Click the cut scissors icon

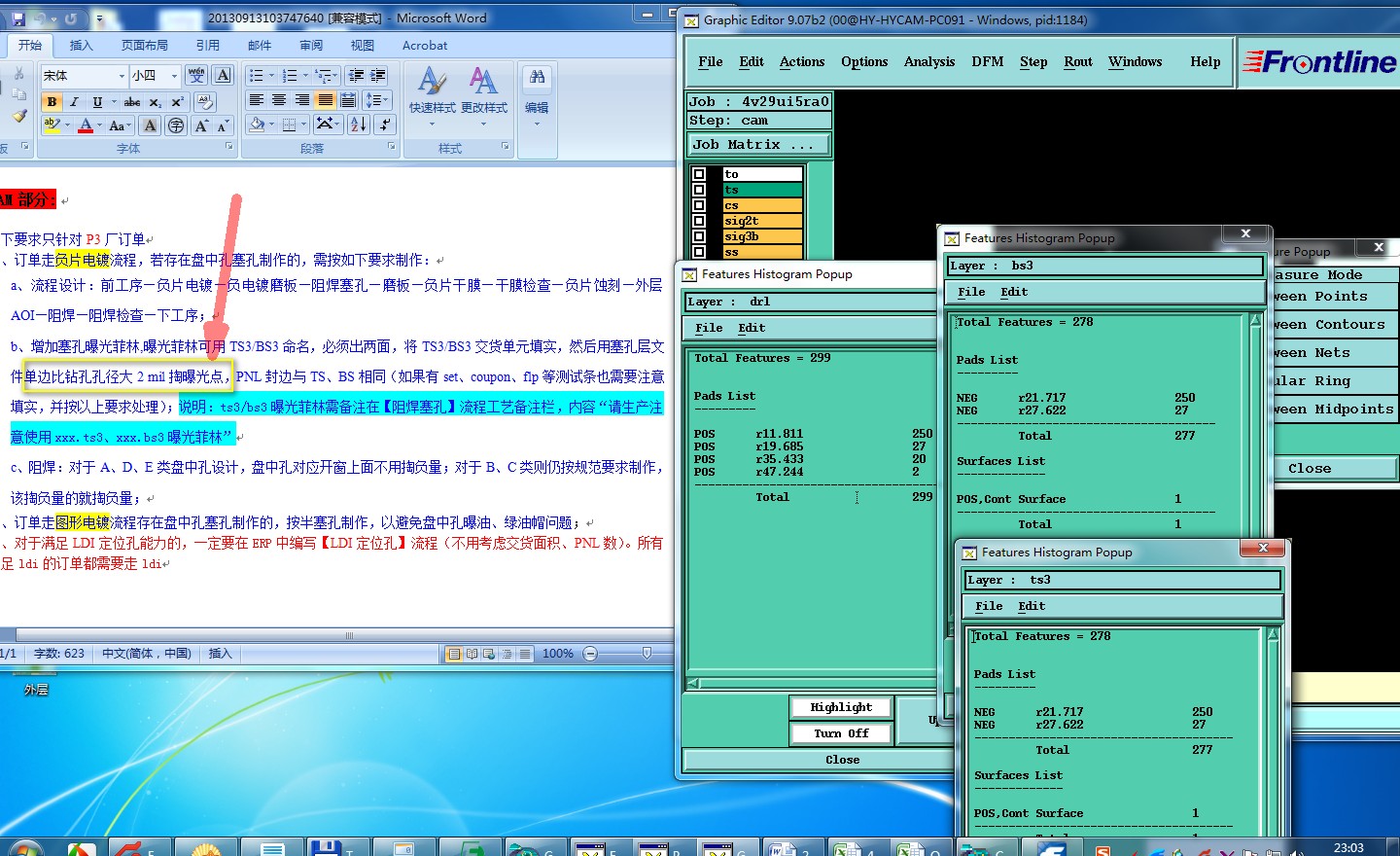18,74
